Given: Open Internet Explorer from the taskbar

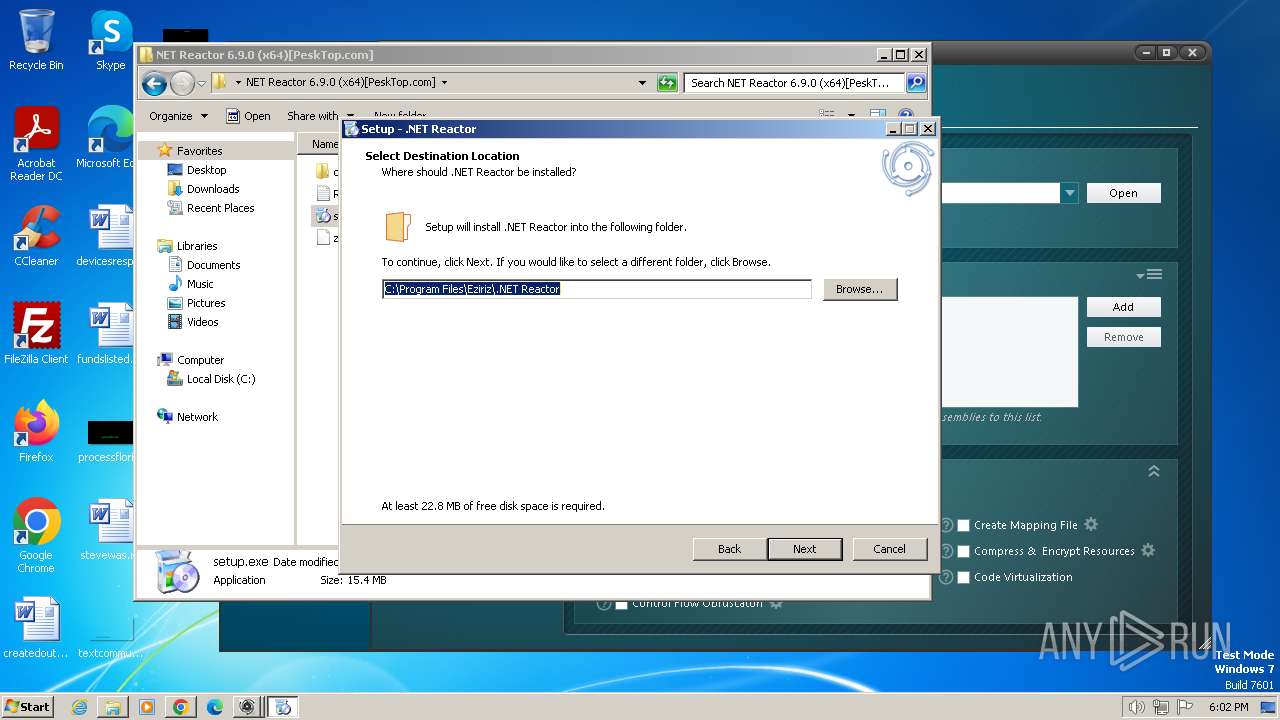Looking at the screenshot, I should [x=79, y=707].
